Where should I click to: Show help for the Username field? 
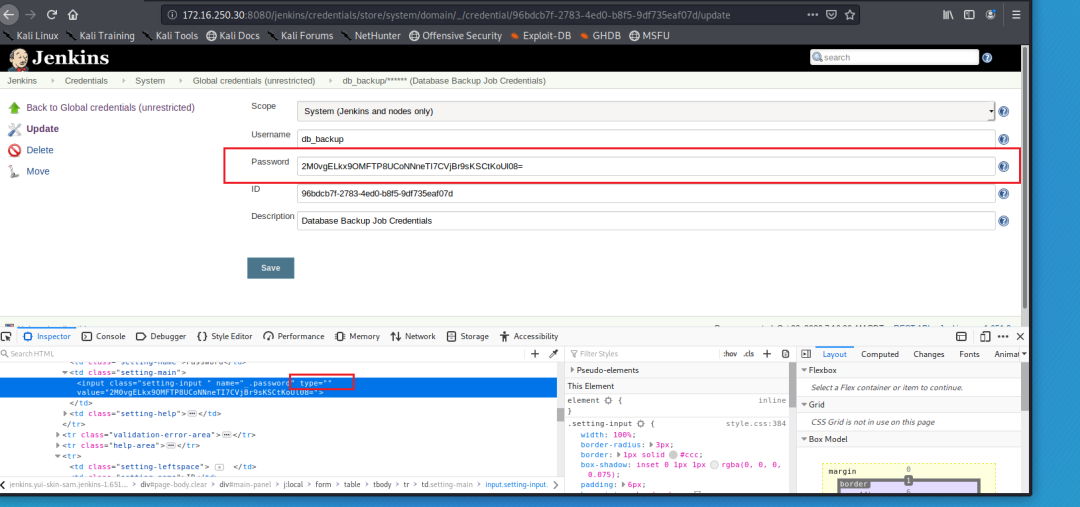pyautogui.click(x=1004, y=139)
